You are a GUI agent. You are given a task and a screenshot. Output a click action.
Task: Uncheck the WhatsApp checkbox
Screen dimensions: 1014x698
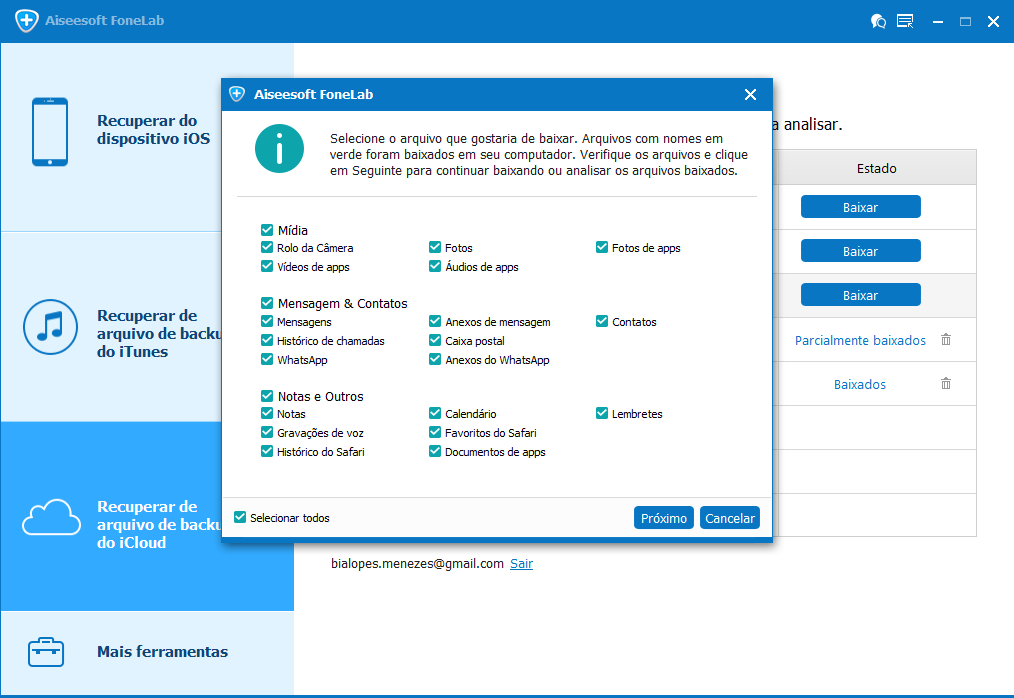pos(267,360)
